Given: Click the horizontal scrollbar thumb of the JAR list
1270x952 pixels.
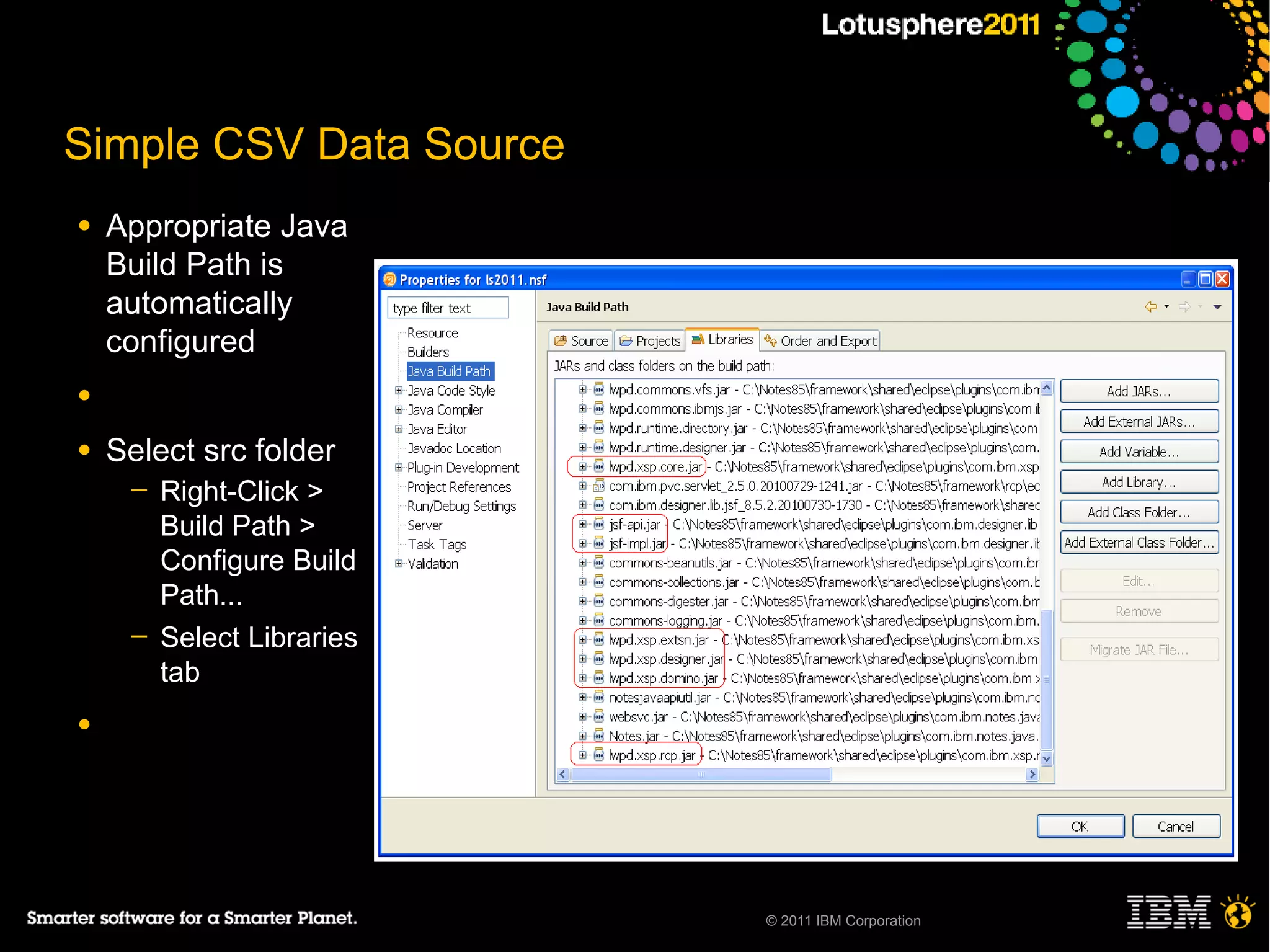Looking at the screenshot, I should [x=701, y=774].
